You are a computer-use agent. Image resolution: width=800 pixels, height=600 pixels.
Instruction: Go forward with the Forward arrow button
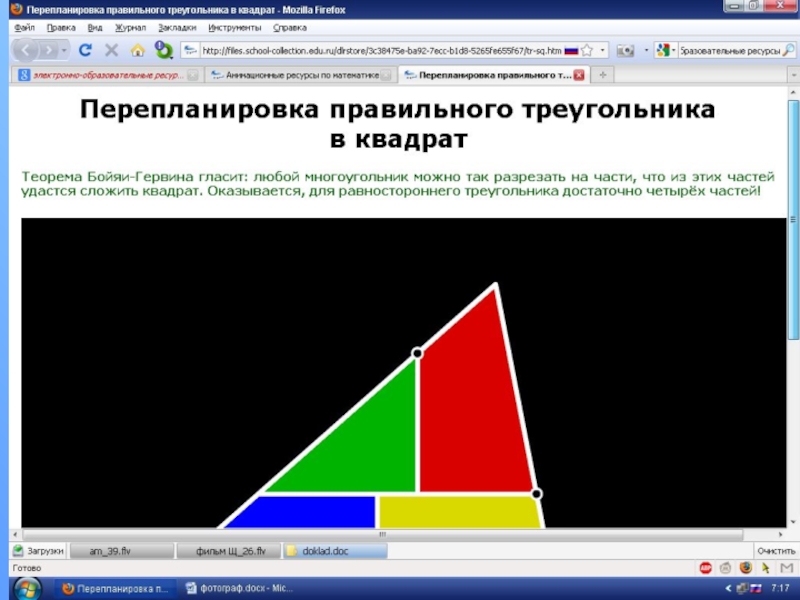(49, 51)
